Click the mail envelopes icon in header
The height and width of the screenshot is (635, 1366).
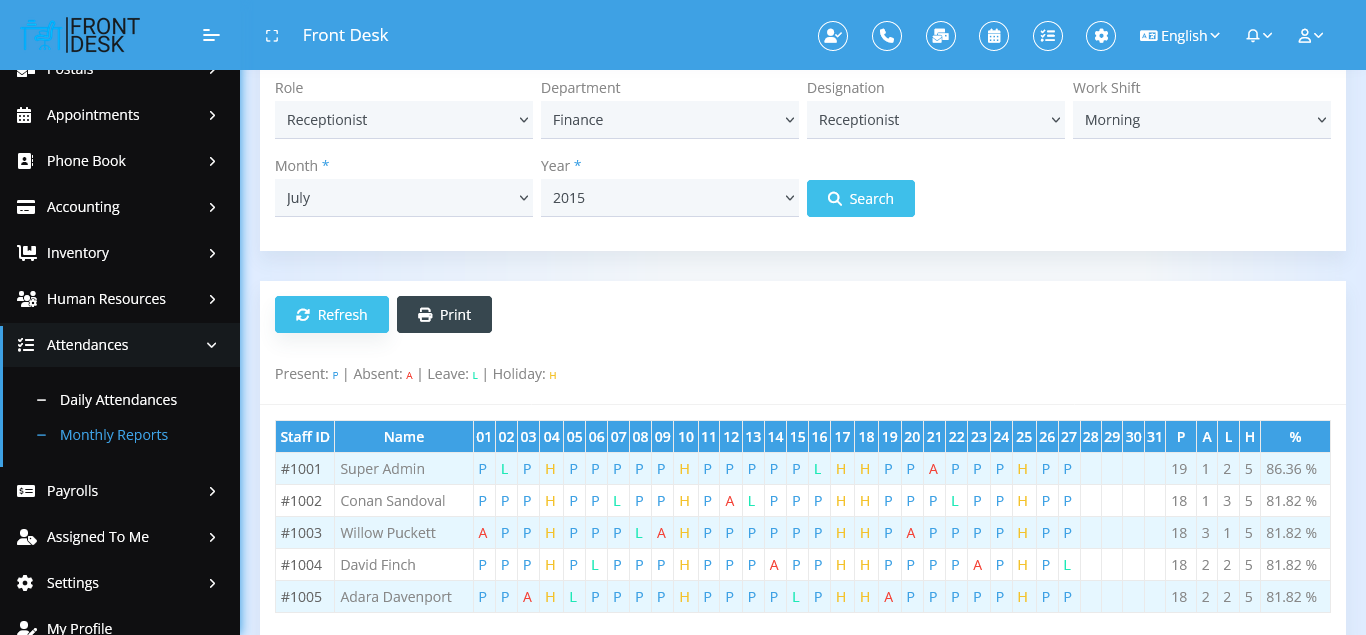[x=940, y=36]
